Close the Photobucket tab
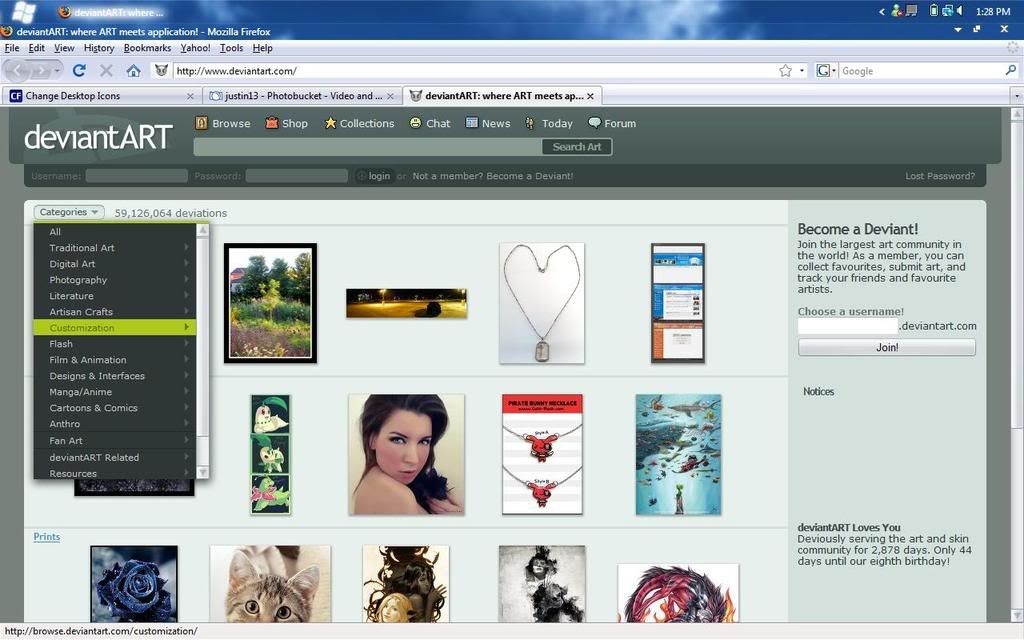 pos(391,96)
